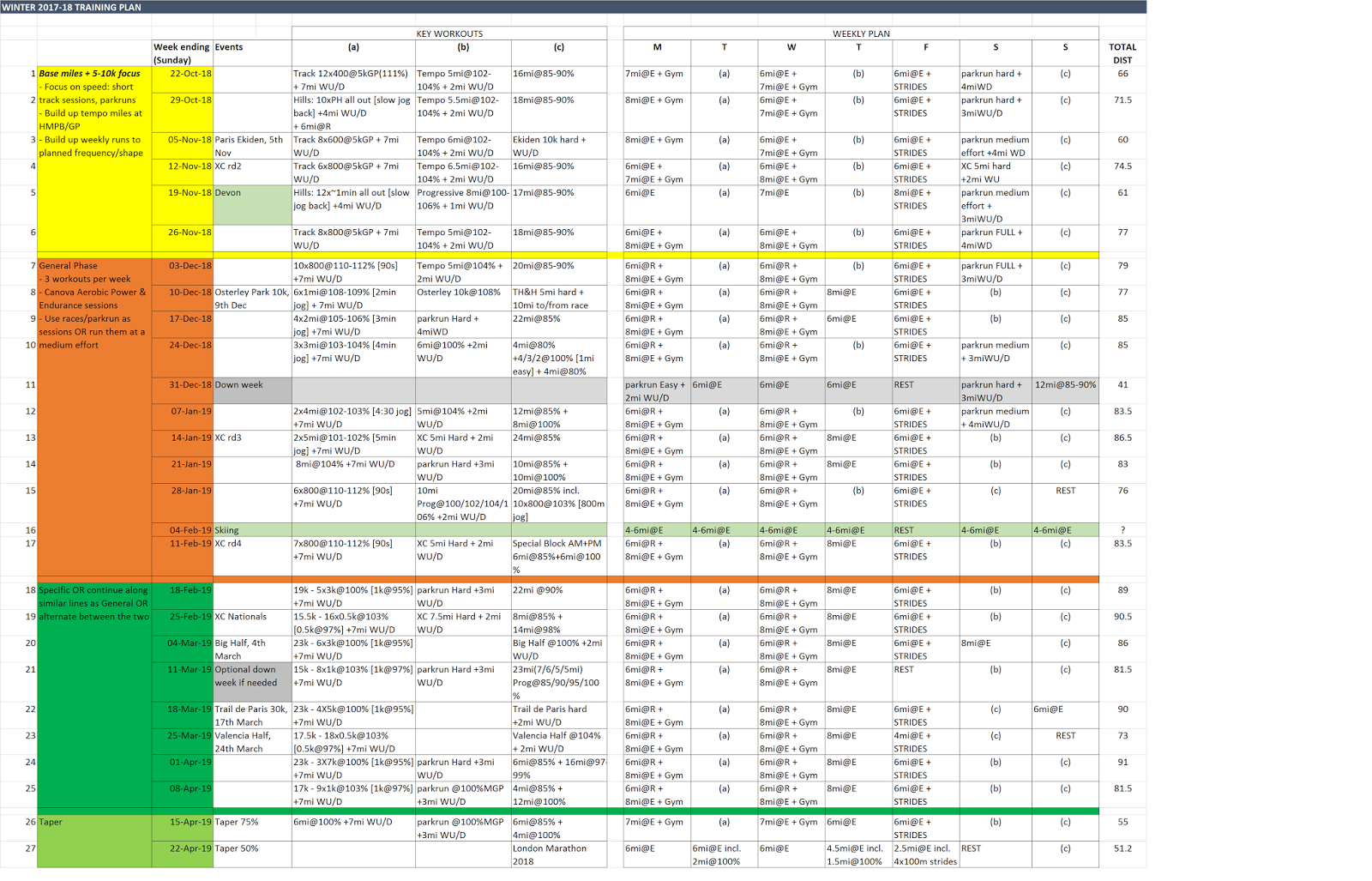Click the '22mi @90%' long run cell

(559, 596)
